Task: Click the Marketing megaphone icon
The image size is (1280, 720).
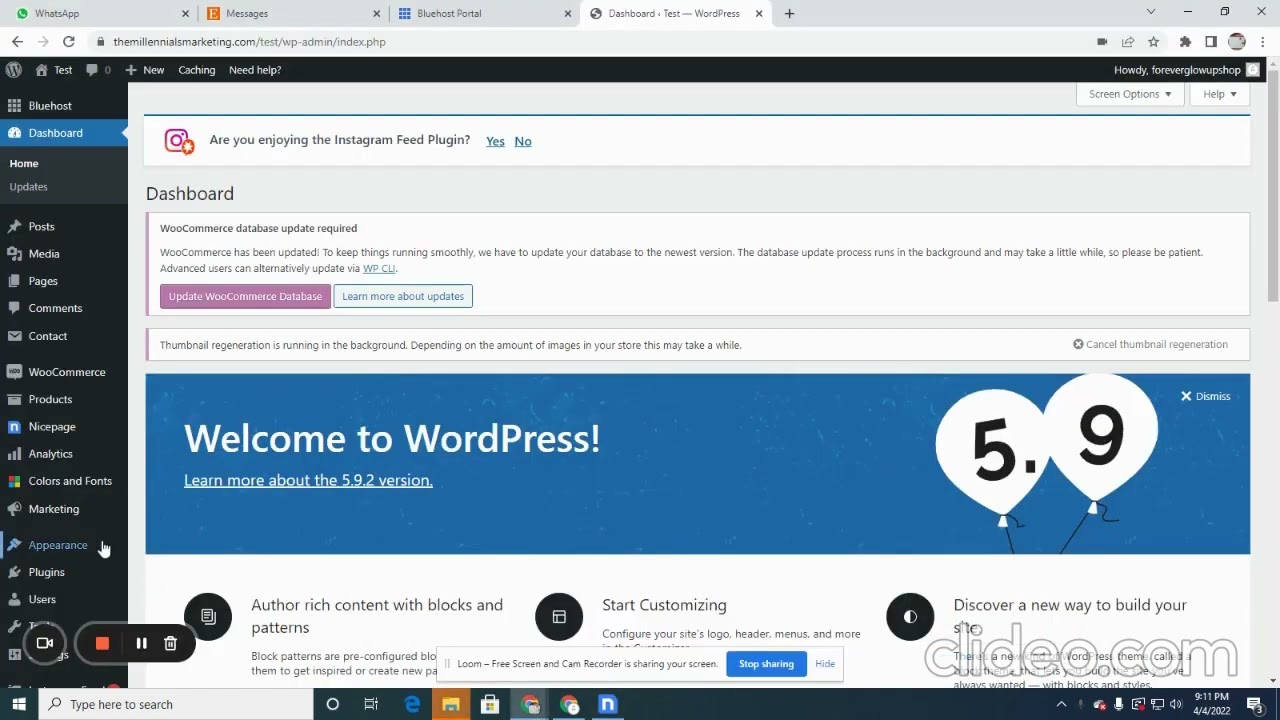Action: coord(14,509)
